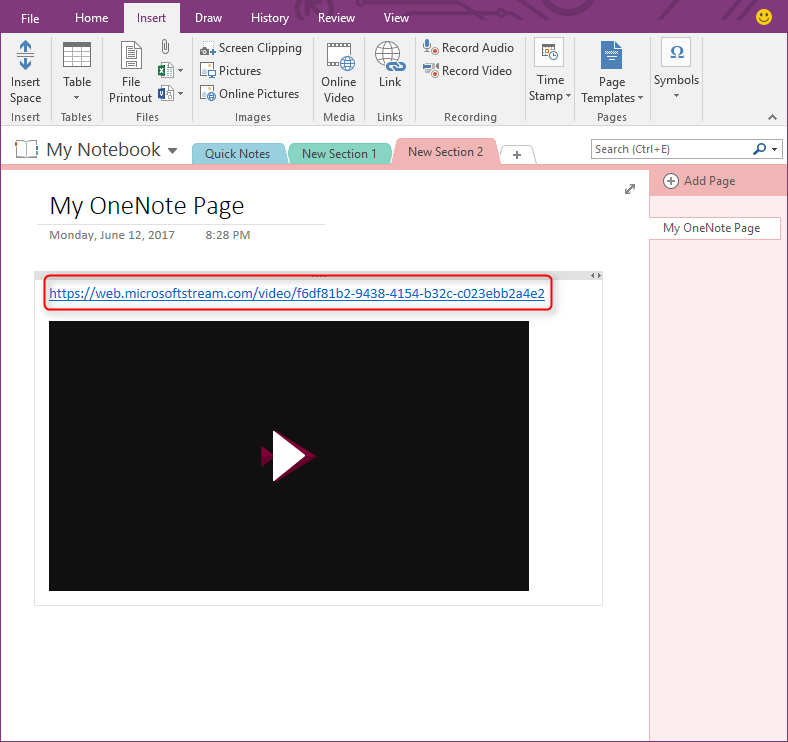The width and height of the screenshot is (788, 742).
Task: Click the Visio Diagram icon
Action: pyautogui.click(x=166, y=93)
